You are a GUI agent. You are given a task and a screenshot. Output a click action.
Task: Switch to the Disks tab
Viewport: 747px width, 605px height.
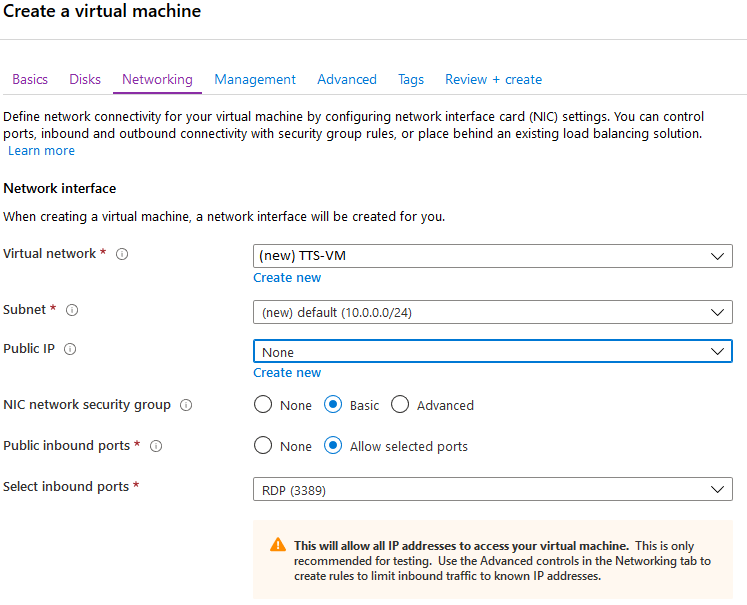(x=85, y=79)
